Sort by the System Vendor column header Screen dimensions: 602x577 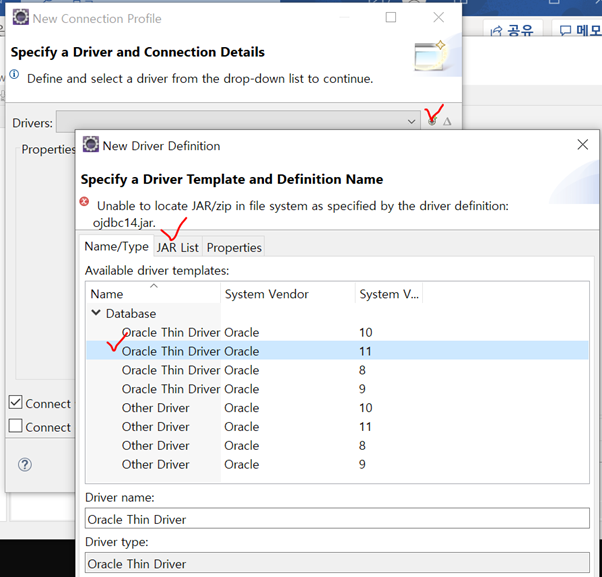coord(288,294)
